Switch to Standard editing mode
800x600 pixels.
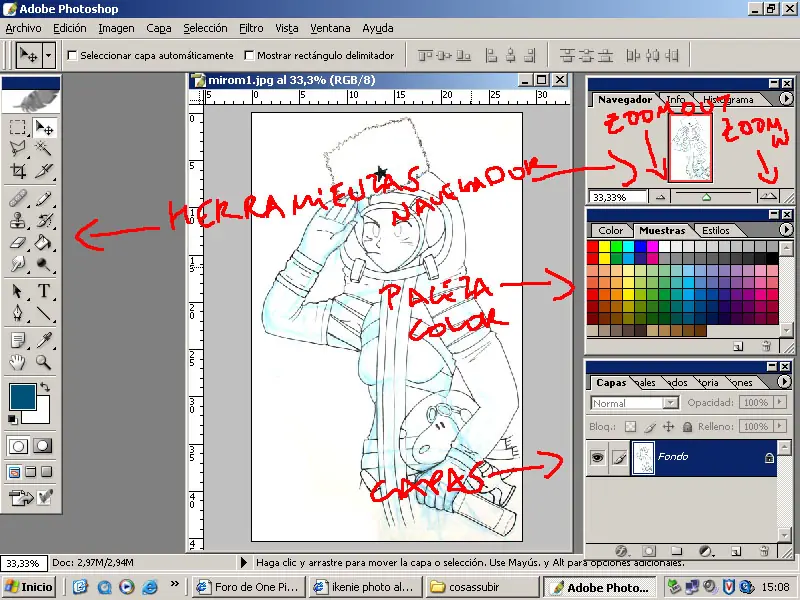[18, 446]
